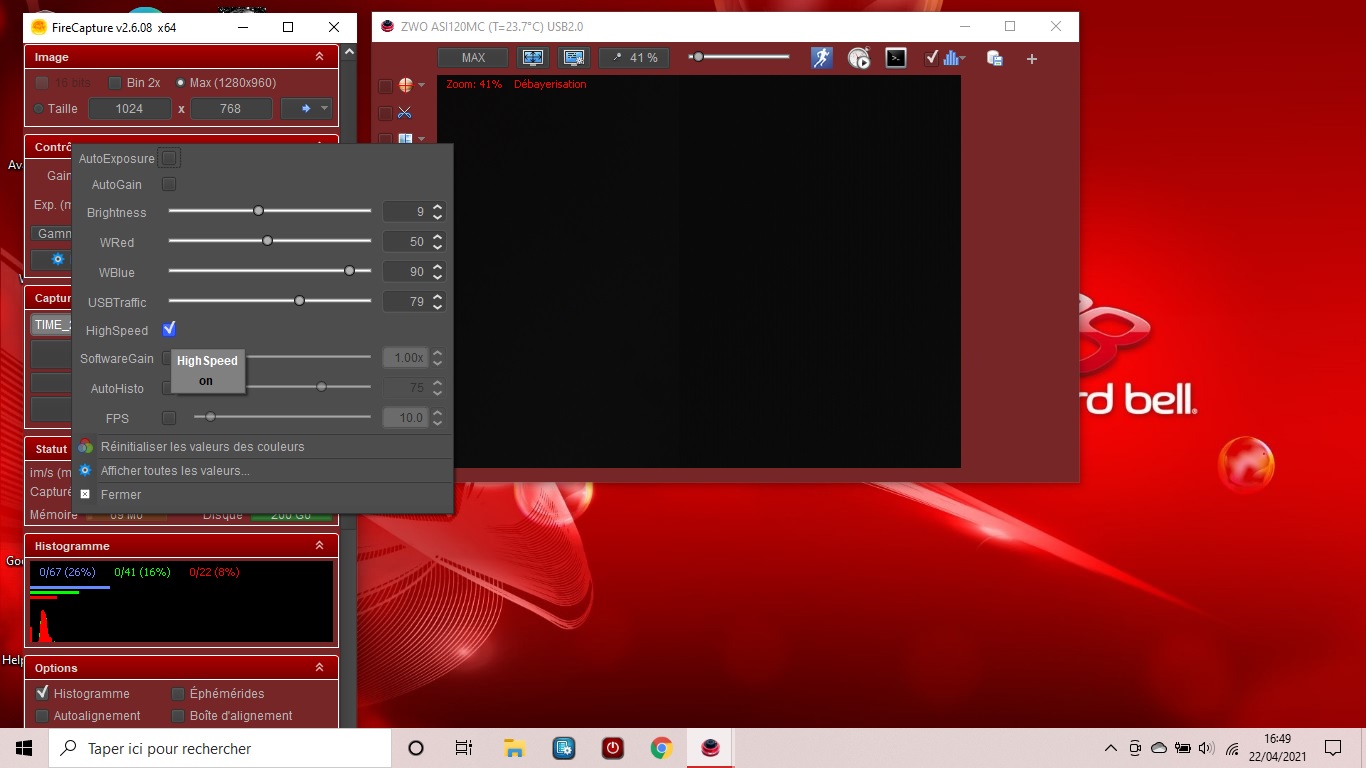Click the blue document-with-gear taskbar icon
Image resolution: width=1366 pixels, height=768 pixels.
click(563, 748)
